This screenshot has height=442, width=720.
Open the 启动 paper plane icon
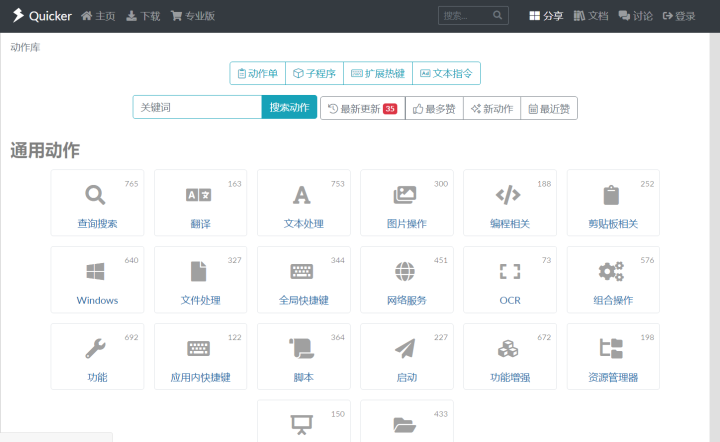pyautogui.click(x=405, y=348)
